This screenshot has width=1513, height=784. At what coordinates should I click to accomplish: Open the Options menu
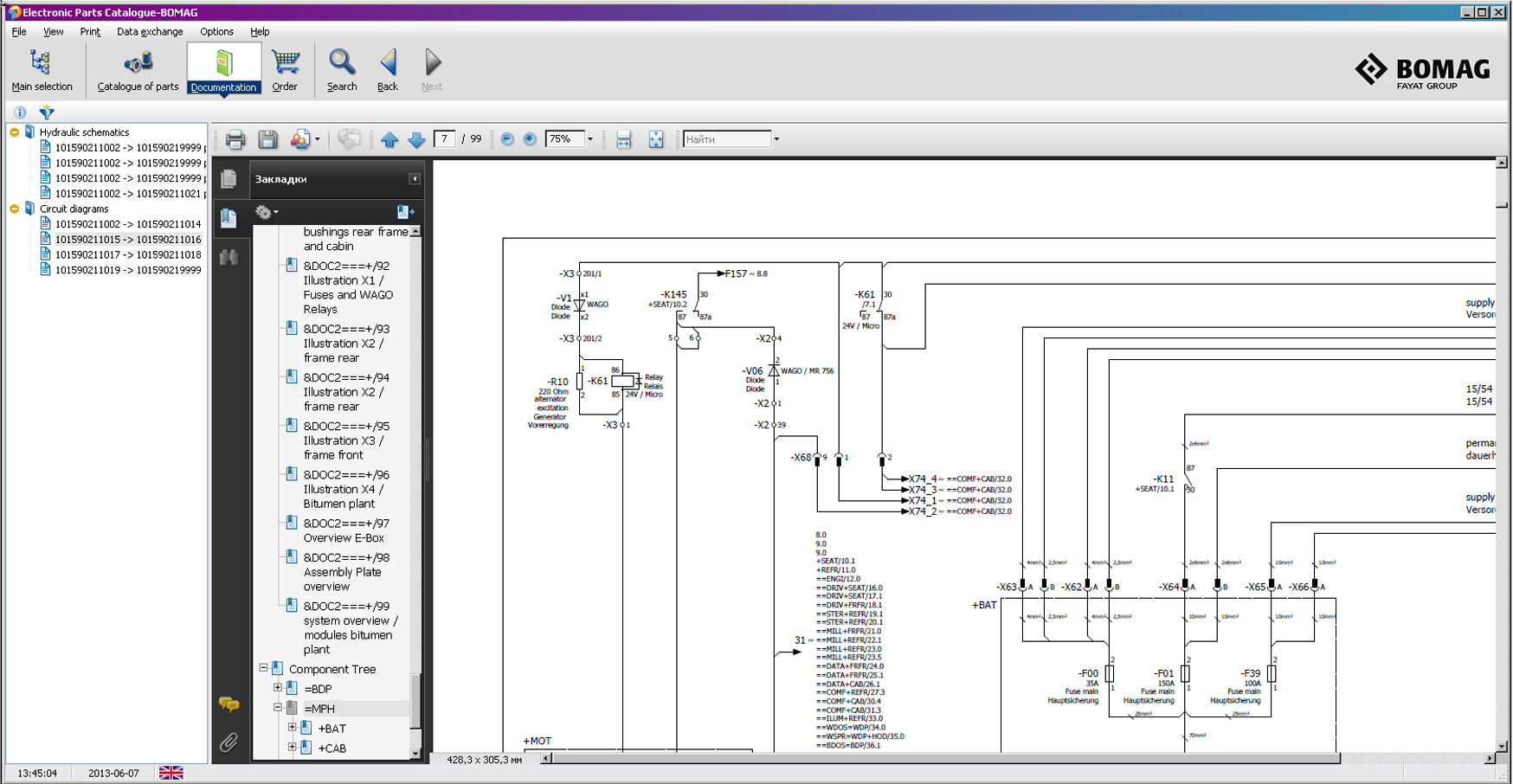pyautogui.click(x=216, y=32)
